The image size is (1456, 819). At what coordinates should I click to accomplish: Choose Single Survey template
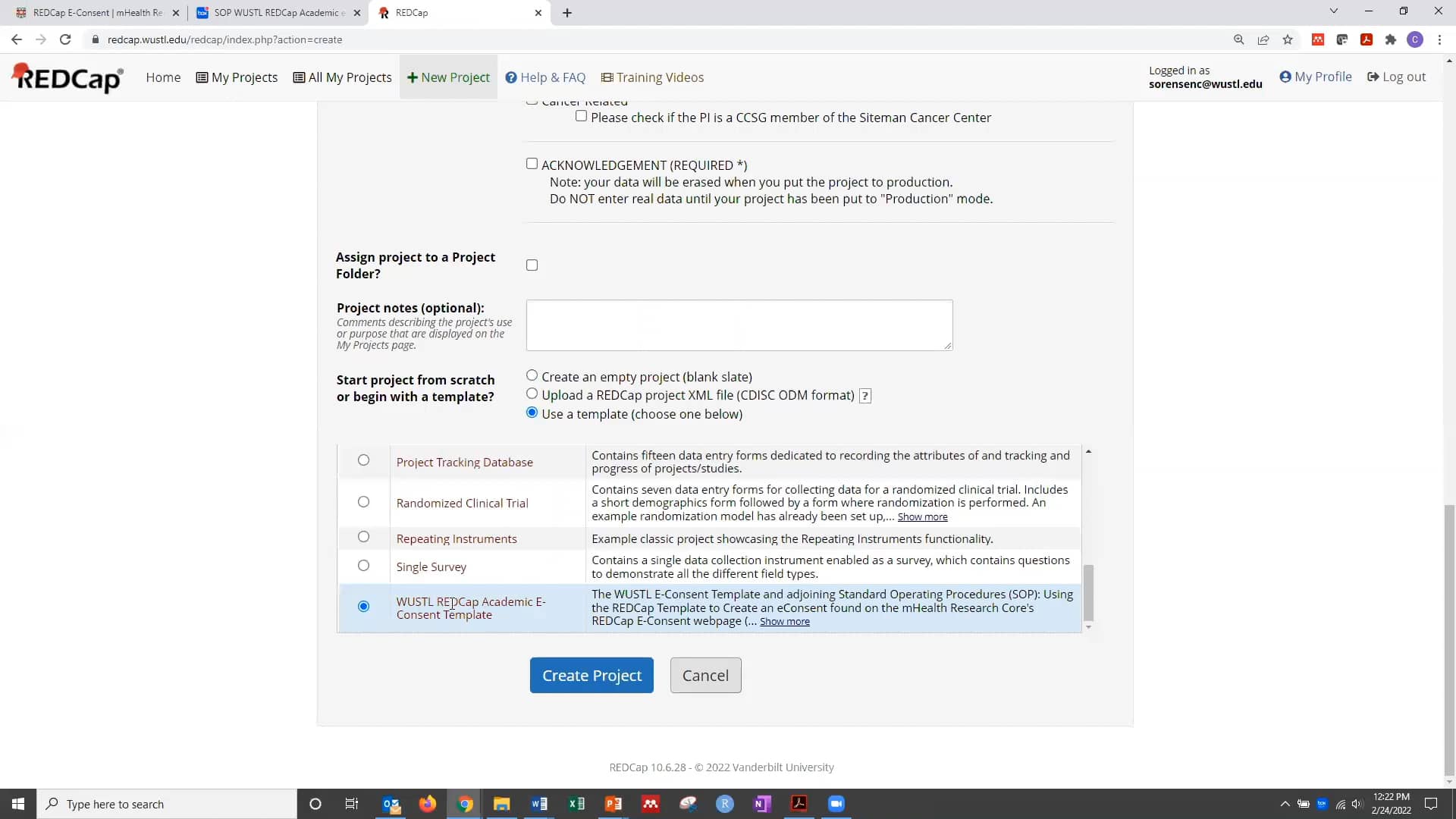(x=363, y=566)
